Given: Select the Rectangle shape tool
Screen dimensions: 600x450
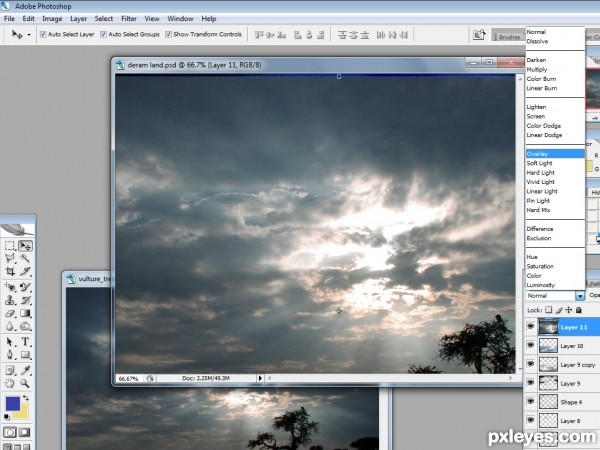Looking at the screenshot, I should click(25, 355).
